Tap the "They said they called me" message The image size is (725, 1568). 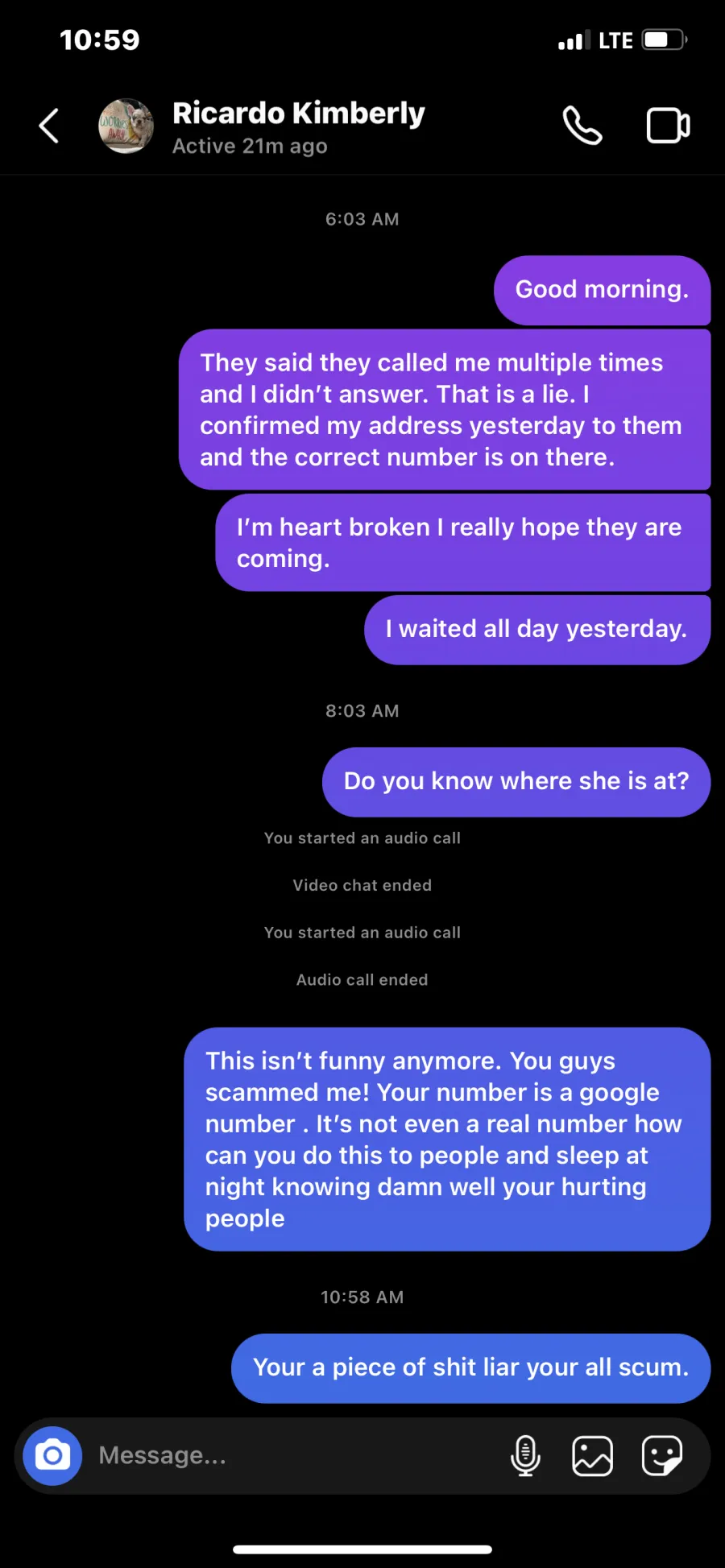click(x=445, y=409)
